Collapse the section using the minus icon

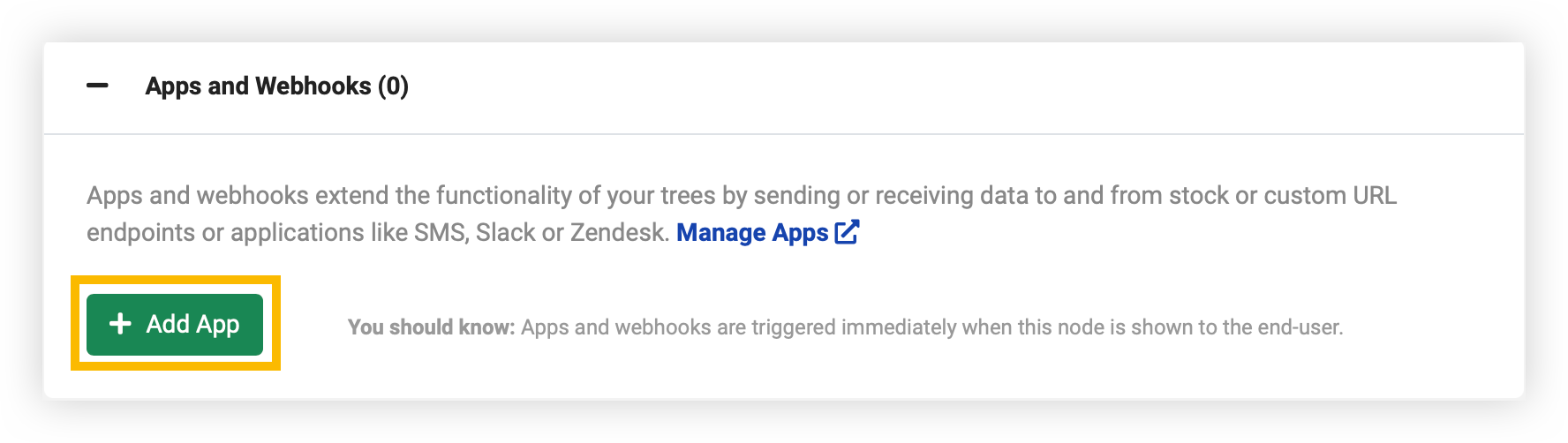pos(97,86)
